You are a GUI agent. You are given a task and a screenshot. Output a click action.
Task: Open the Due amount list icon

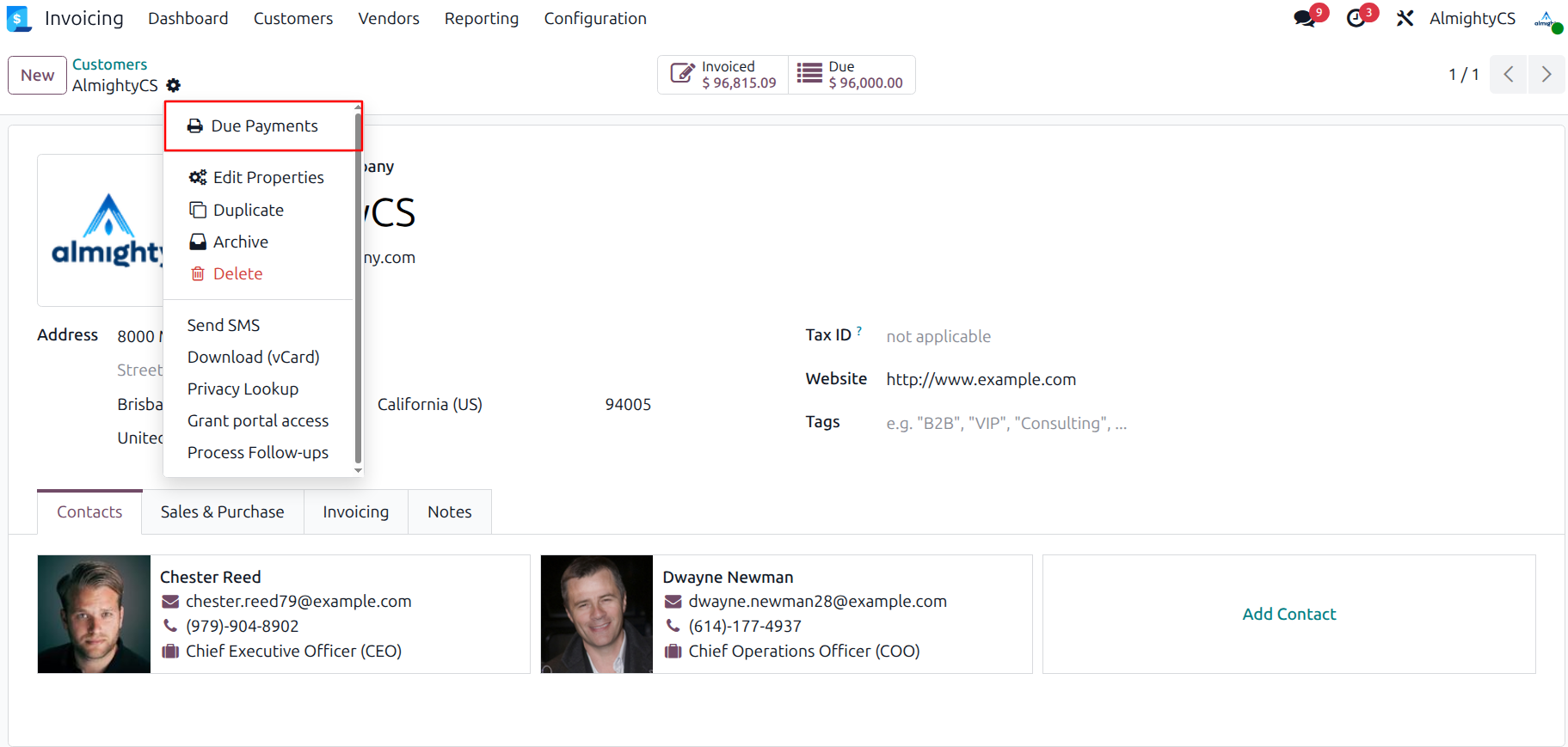809,73
